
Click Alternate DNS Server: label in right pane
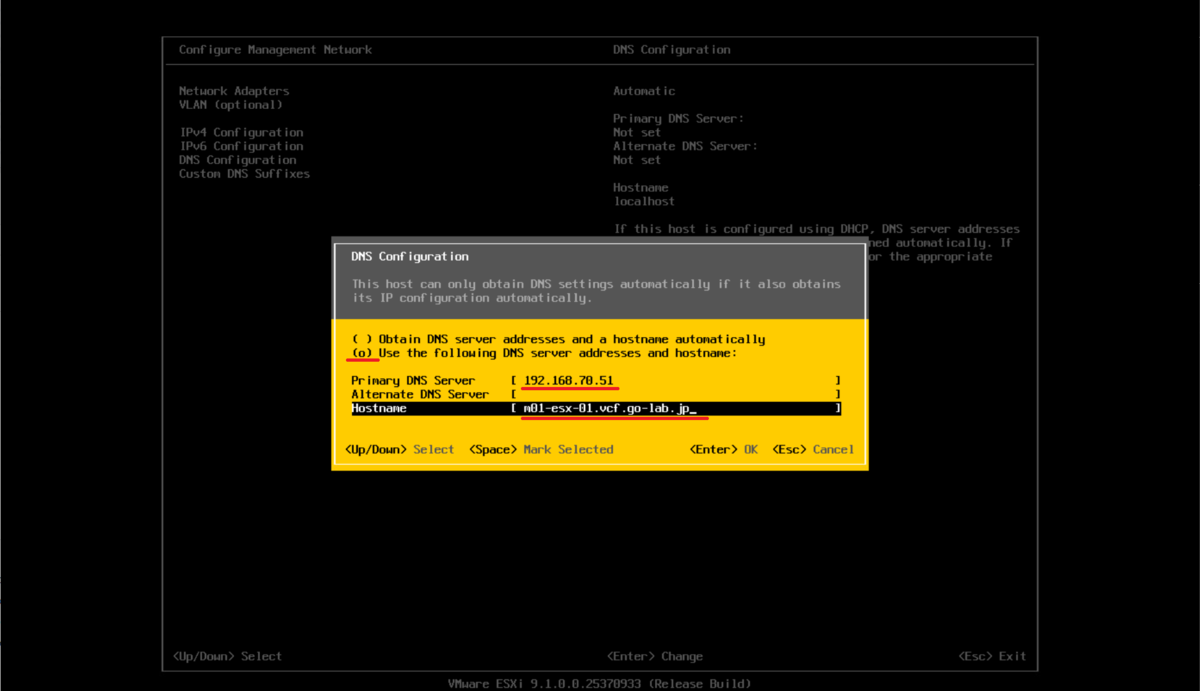click(686, 146)
